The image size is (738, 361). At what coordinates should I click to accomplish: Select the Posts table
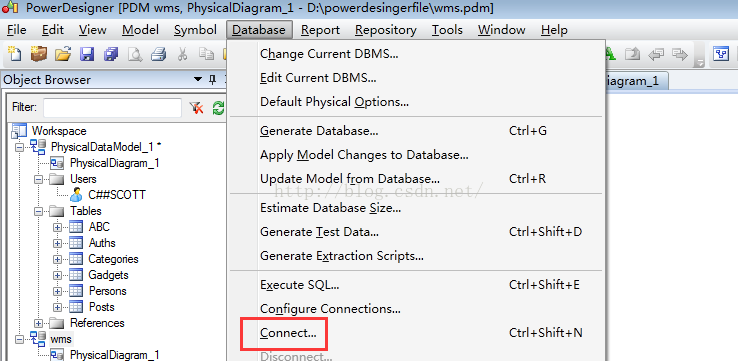[101, 307]
